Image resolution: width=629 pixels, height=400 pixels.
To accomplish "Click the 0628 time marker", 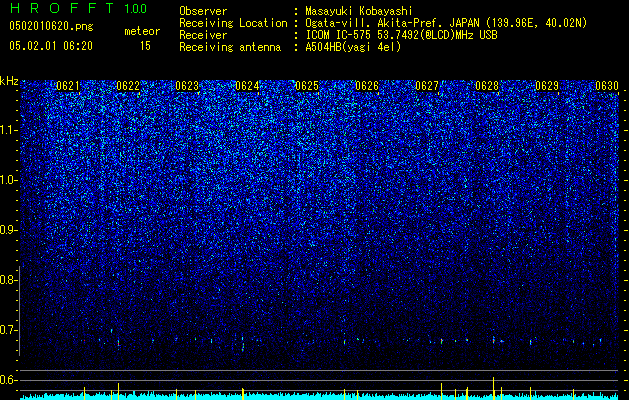I will tap(487, 86).
